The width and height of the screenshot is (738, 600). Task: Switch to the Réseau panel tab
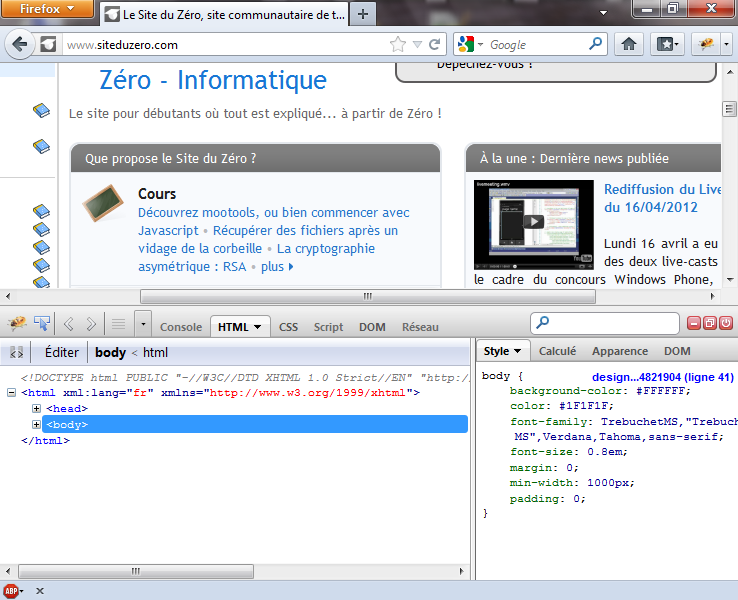click(420, 327)
